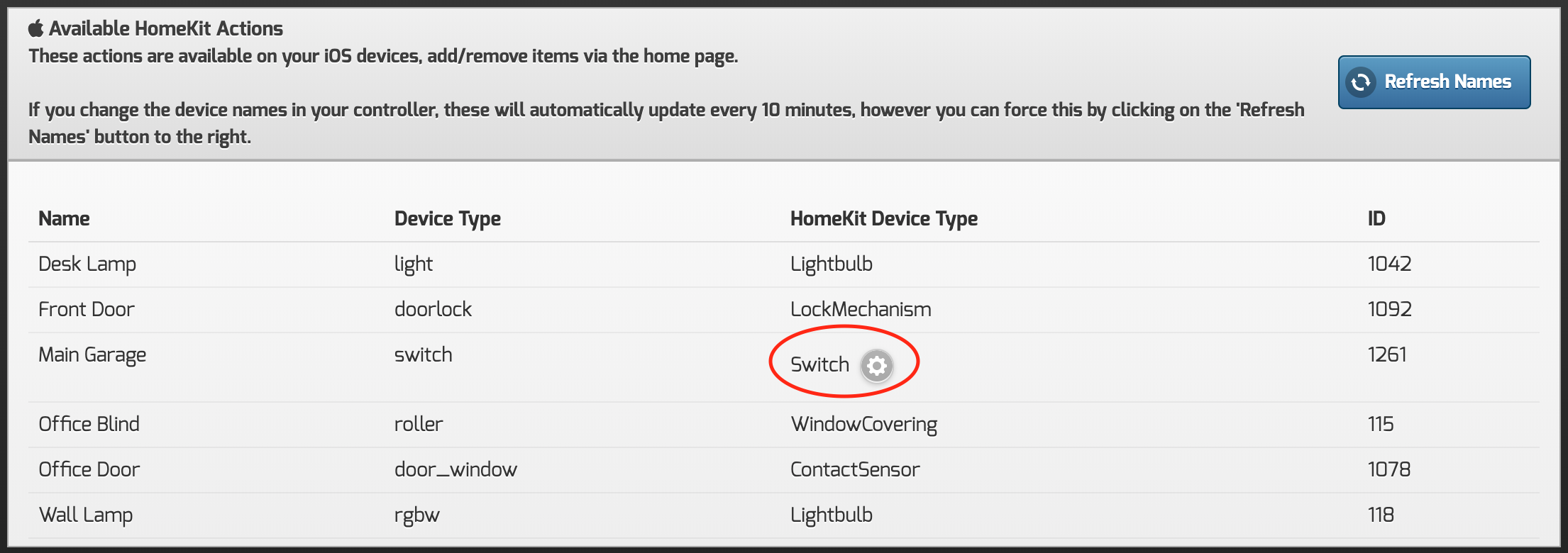Viewport: 1568px width, 553px height.
Task: Select the Desk Lamp row name
Action: point(87,264)
